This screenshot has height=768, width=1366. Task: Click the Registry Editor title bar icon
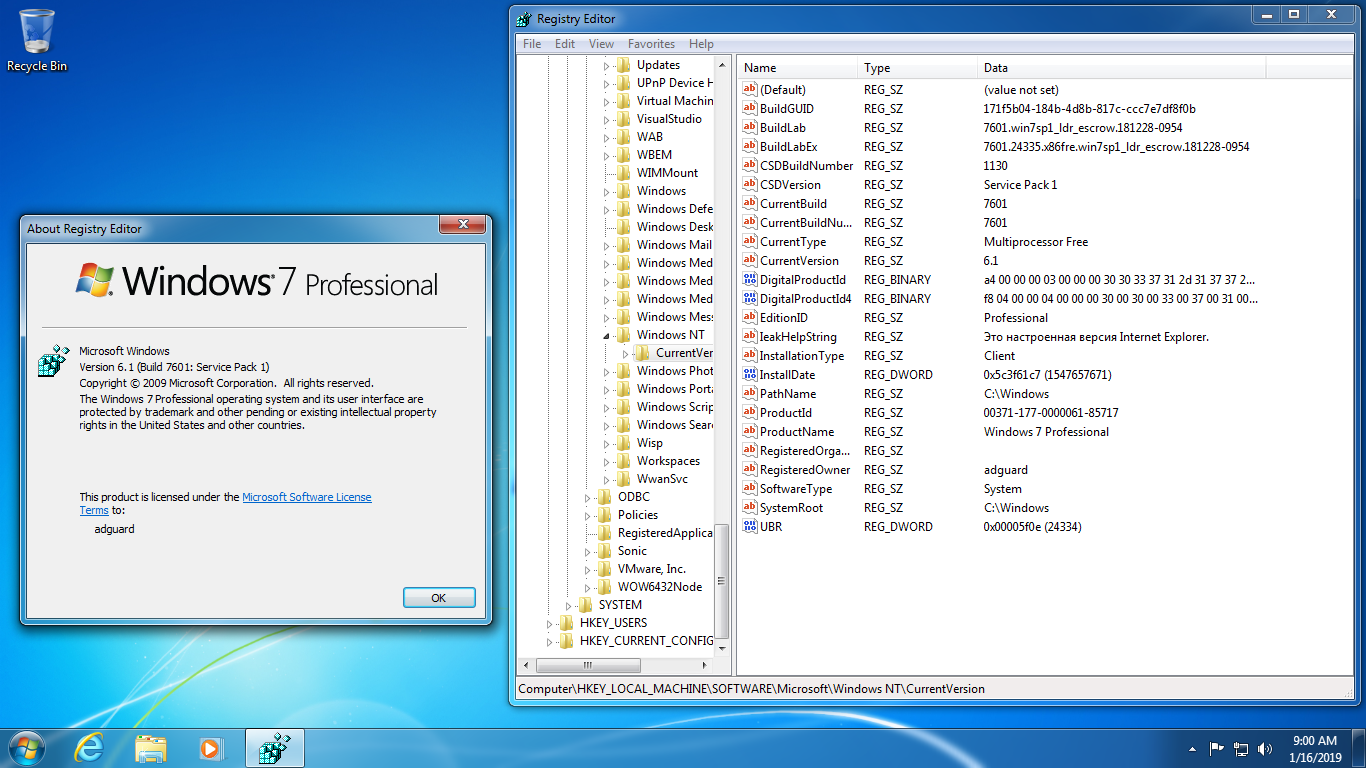point(524,18)
